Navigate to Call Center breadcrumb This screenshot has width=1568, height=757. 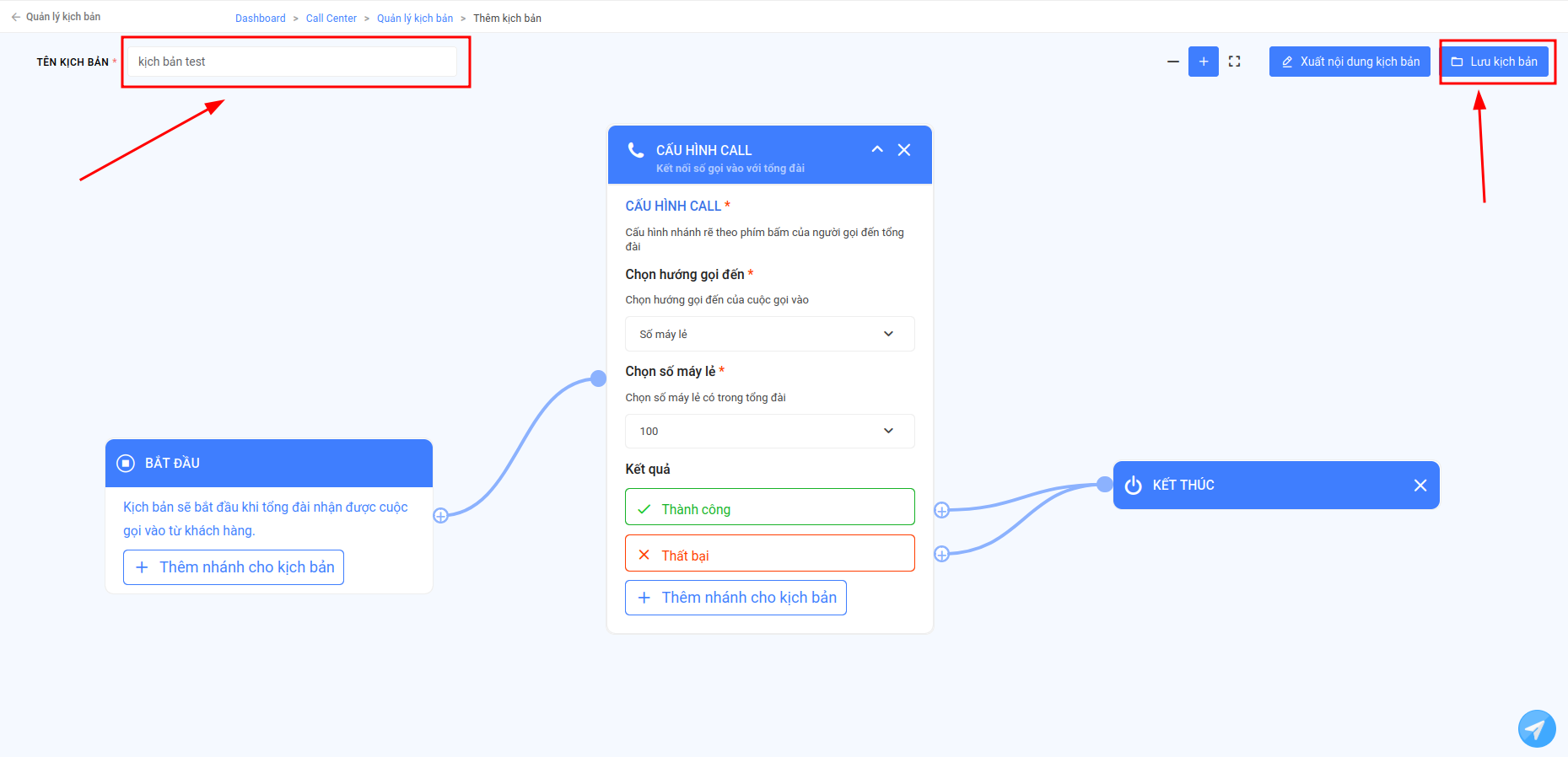point(331,19)
